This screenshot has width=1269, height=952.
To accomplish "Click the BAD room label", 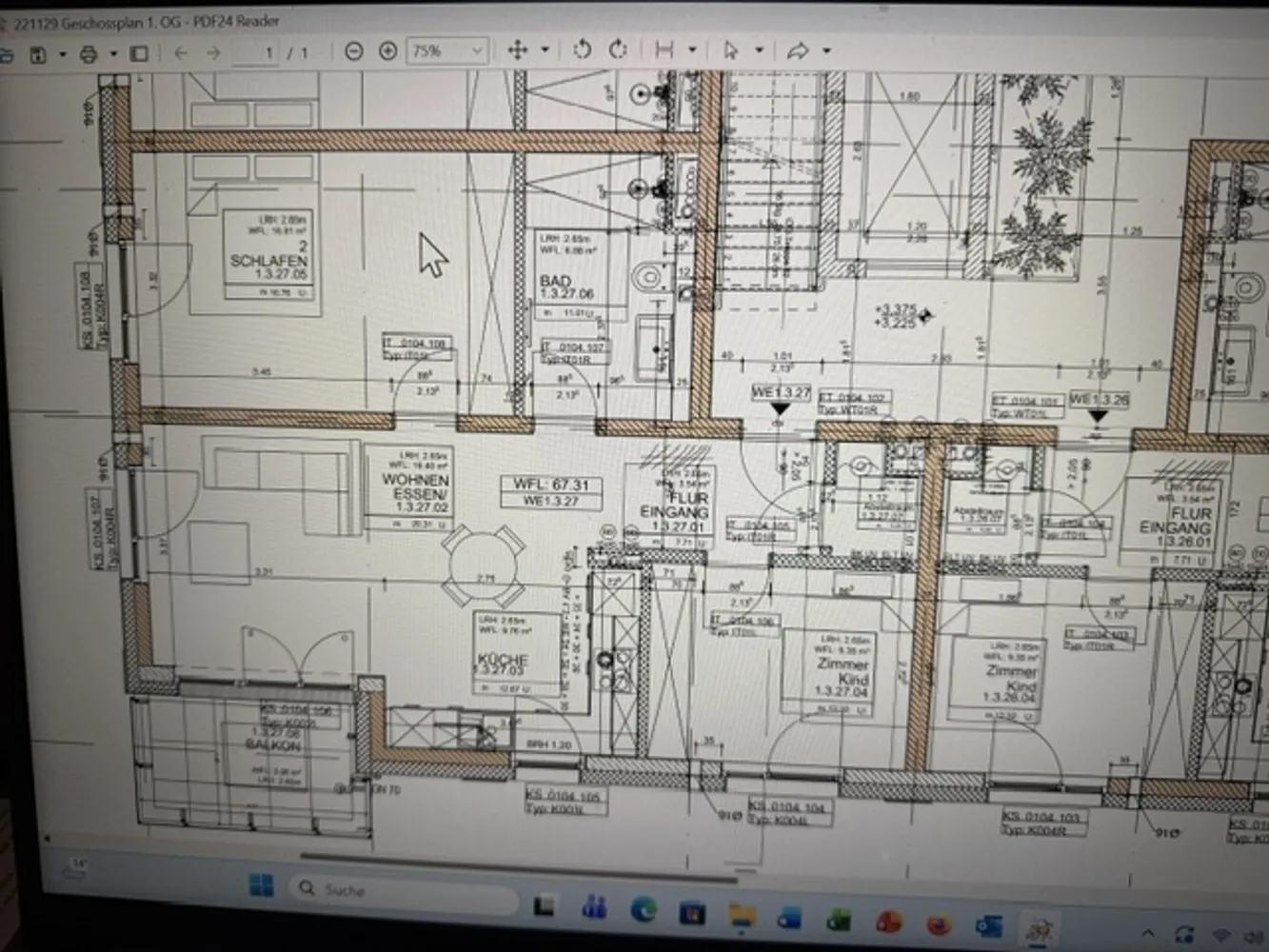I will (555, 282).
